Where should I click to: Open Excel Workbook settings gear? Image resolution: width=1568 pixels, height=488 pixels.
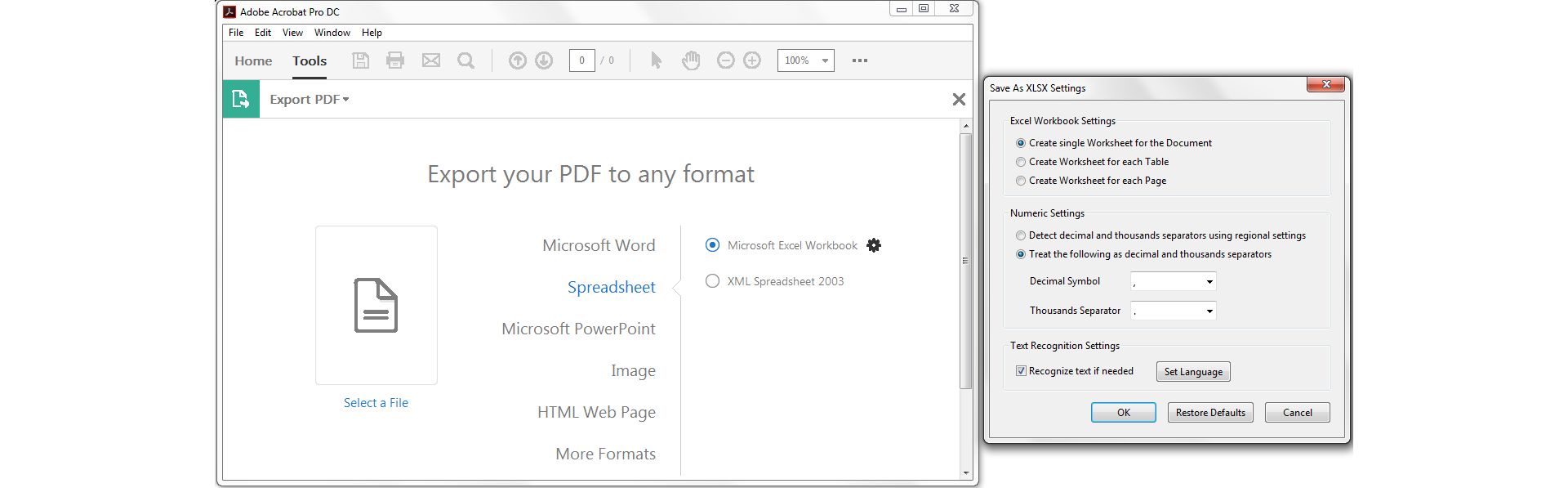click(x=874, y=245)
